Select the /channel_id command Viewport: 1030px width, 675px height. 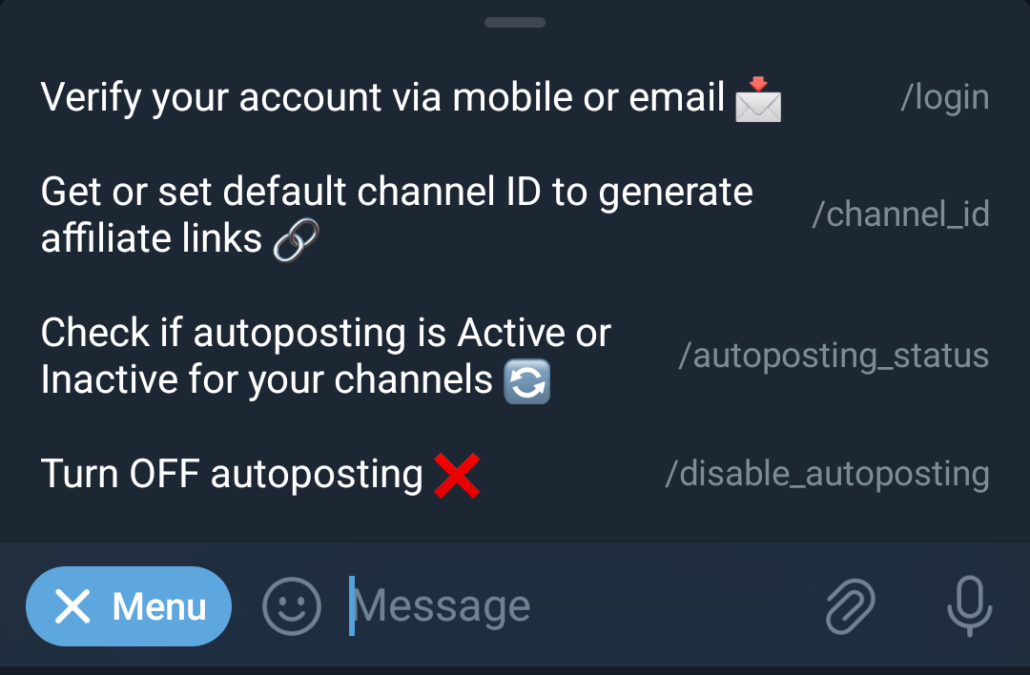pyautogui.click(x=901, y=214)
